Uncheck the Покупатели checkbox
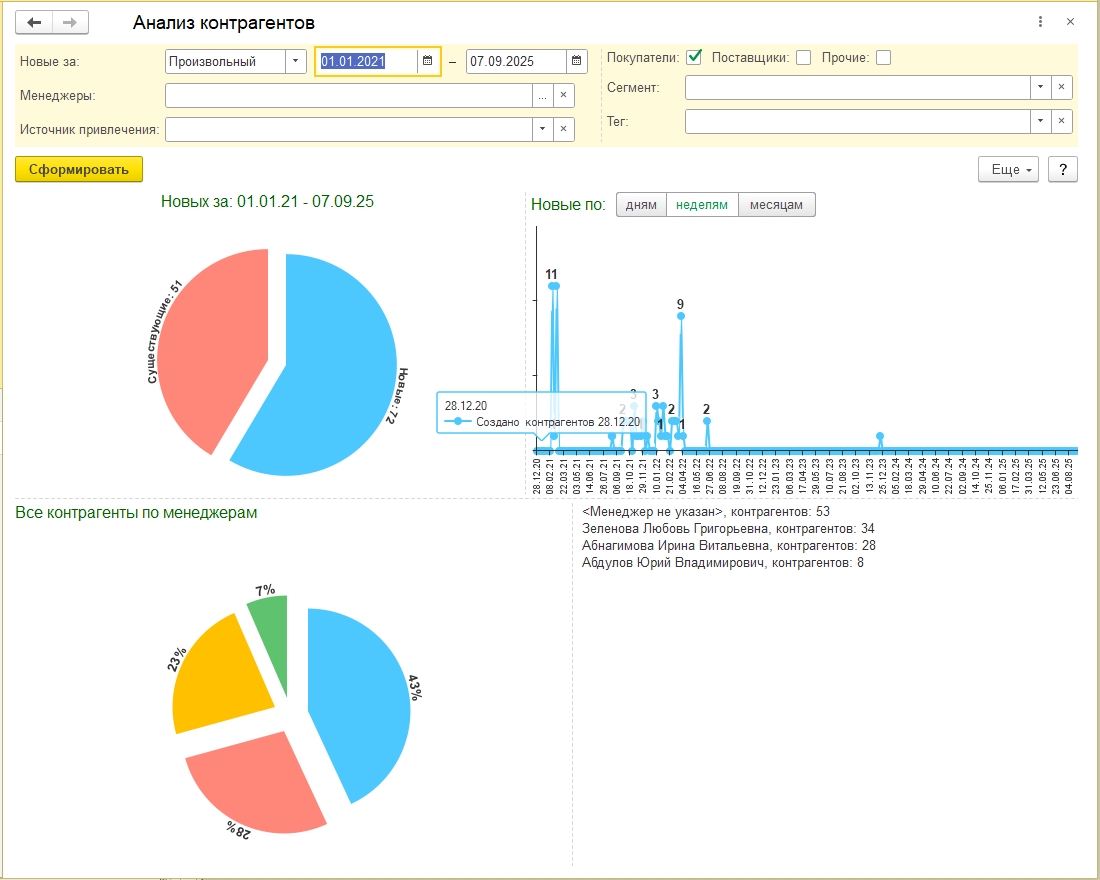 [694, 58]
